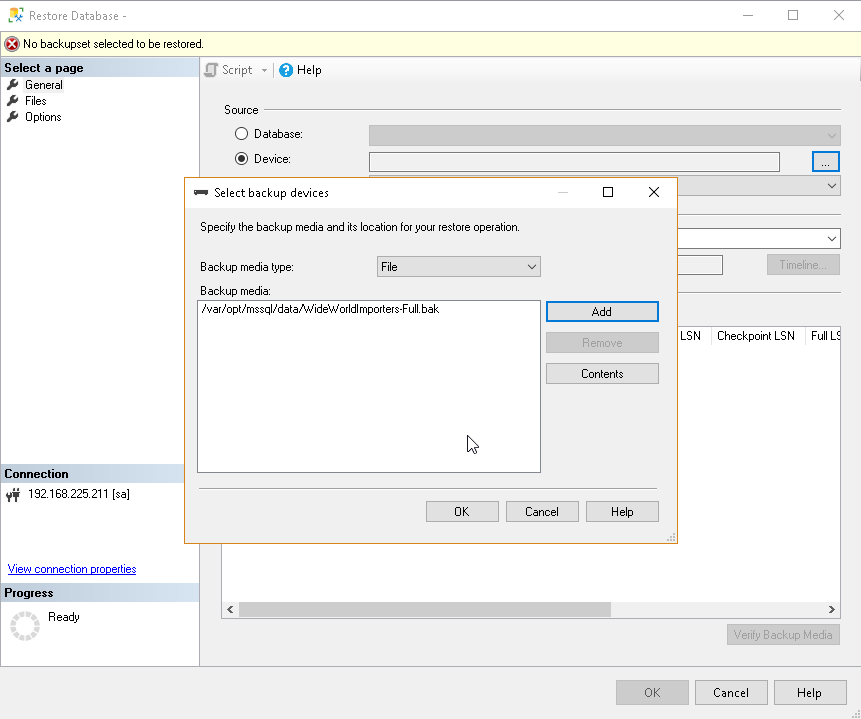This screenshot has height=719, width=861.
Task: Close the Select backup devices dialog
Action: 653,192
